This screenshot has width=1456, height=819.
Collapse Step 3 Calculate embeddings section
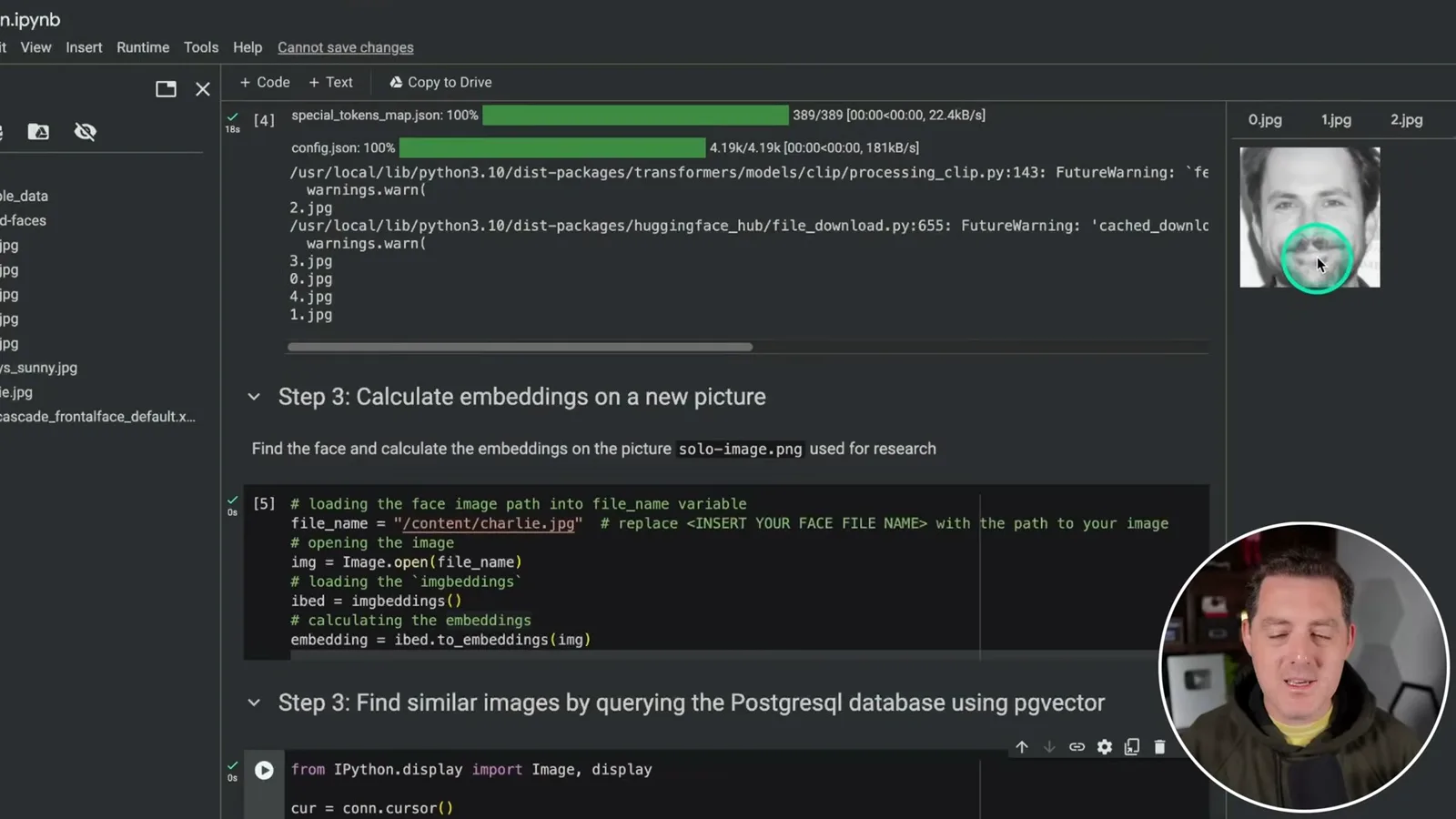coord(254,397)
